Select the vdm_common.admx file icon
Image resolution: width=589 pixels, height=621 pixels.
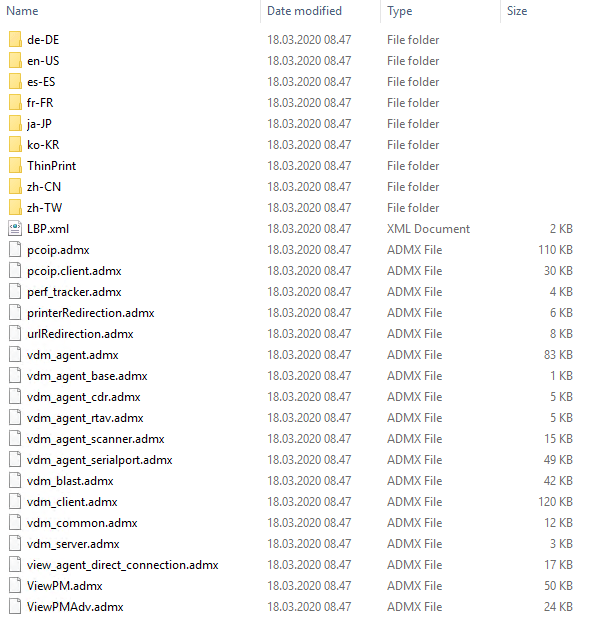pyautogui.click(x=15, y=522)
